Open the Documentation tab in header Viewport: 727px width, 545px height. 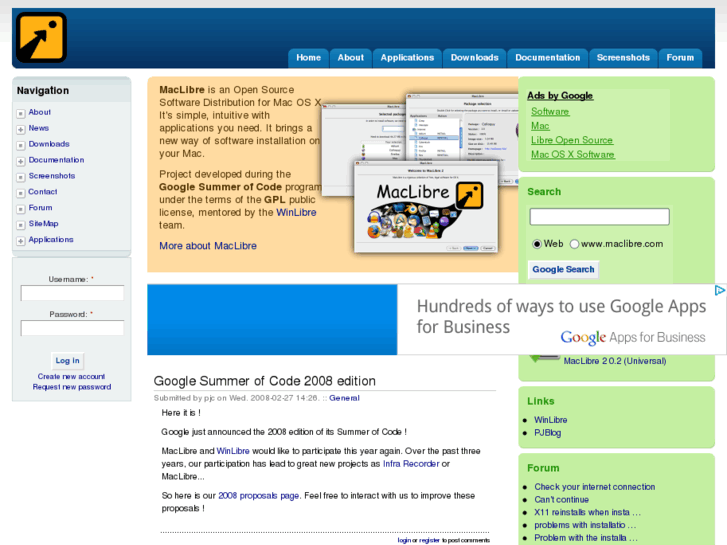[548, 58]
